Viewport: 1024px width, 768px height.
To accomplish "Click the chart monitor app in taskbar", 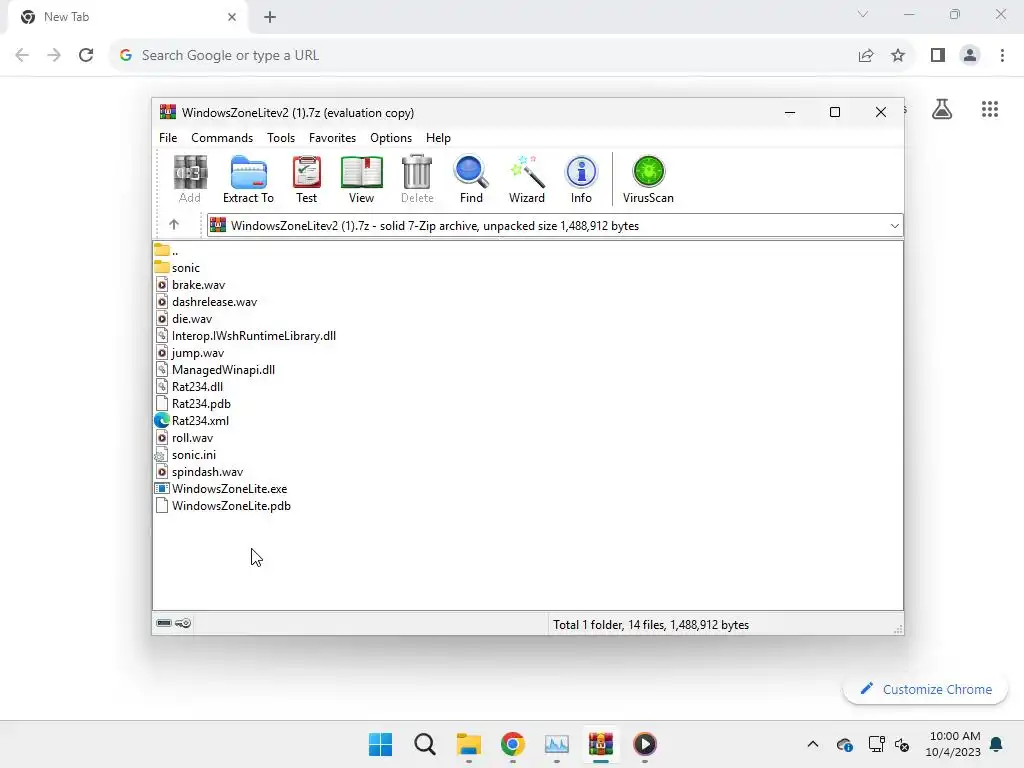I will tap(556, 744).
